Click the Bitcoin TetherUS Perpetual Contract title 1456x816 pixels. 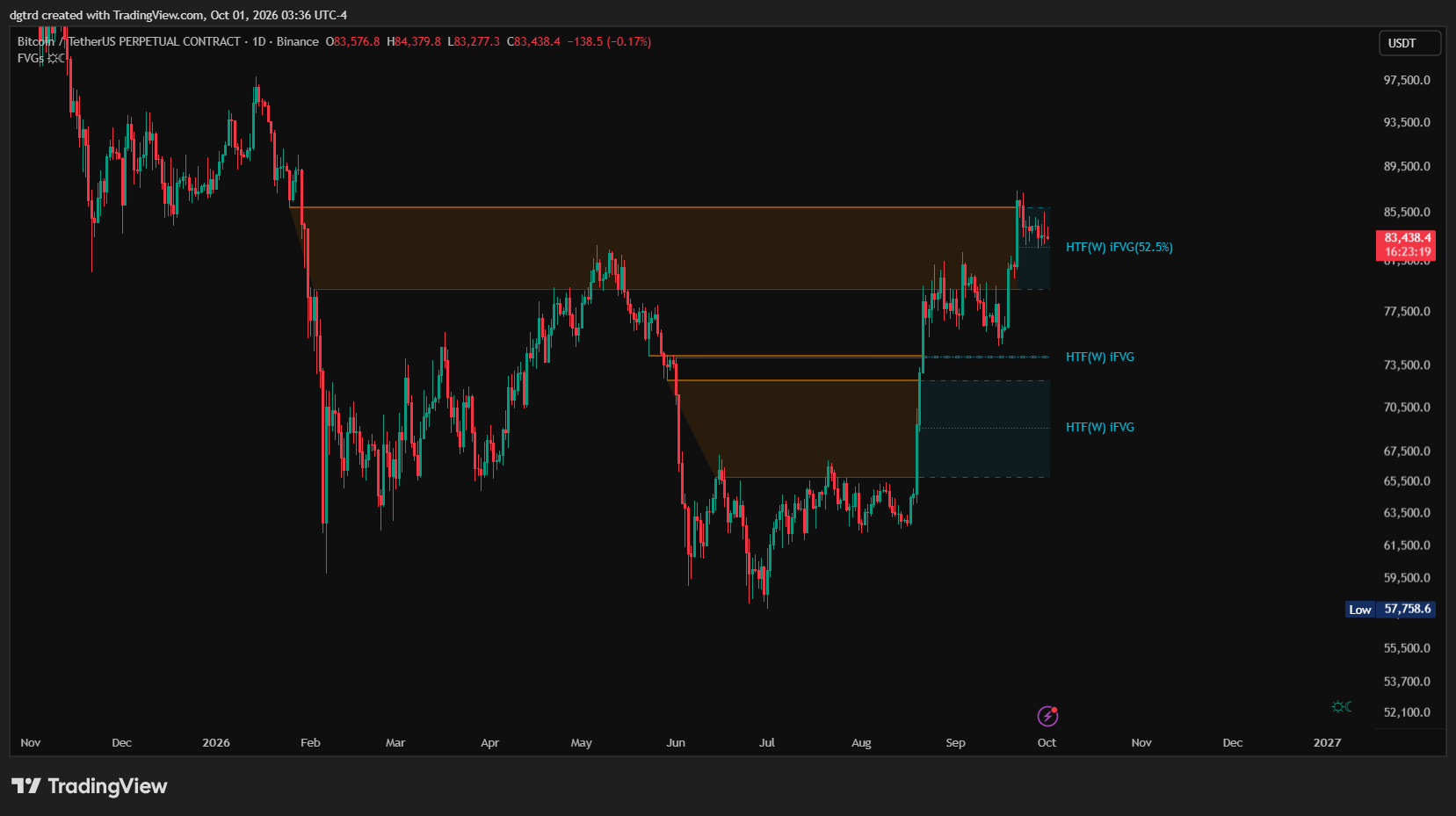(129, 41)
